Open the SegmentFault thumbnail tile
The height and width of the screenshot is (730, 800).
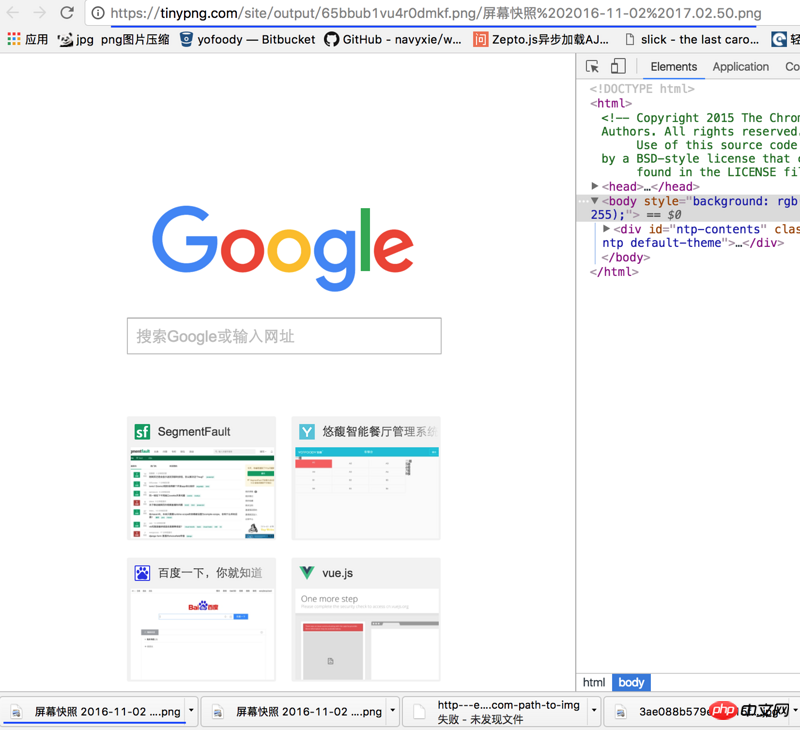202,478
